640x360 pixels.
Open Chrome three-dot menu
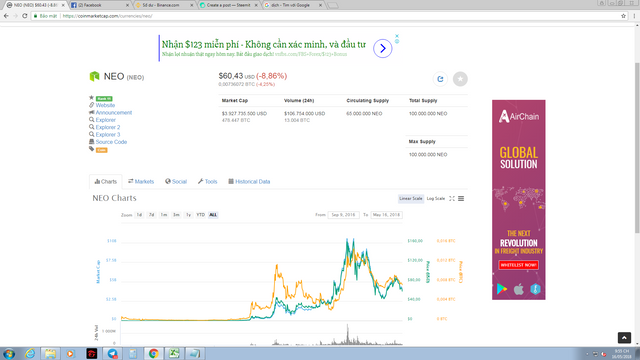point(634,16)
